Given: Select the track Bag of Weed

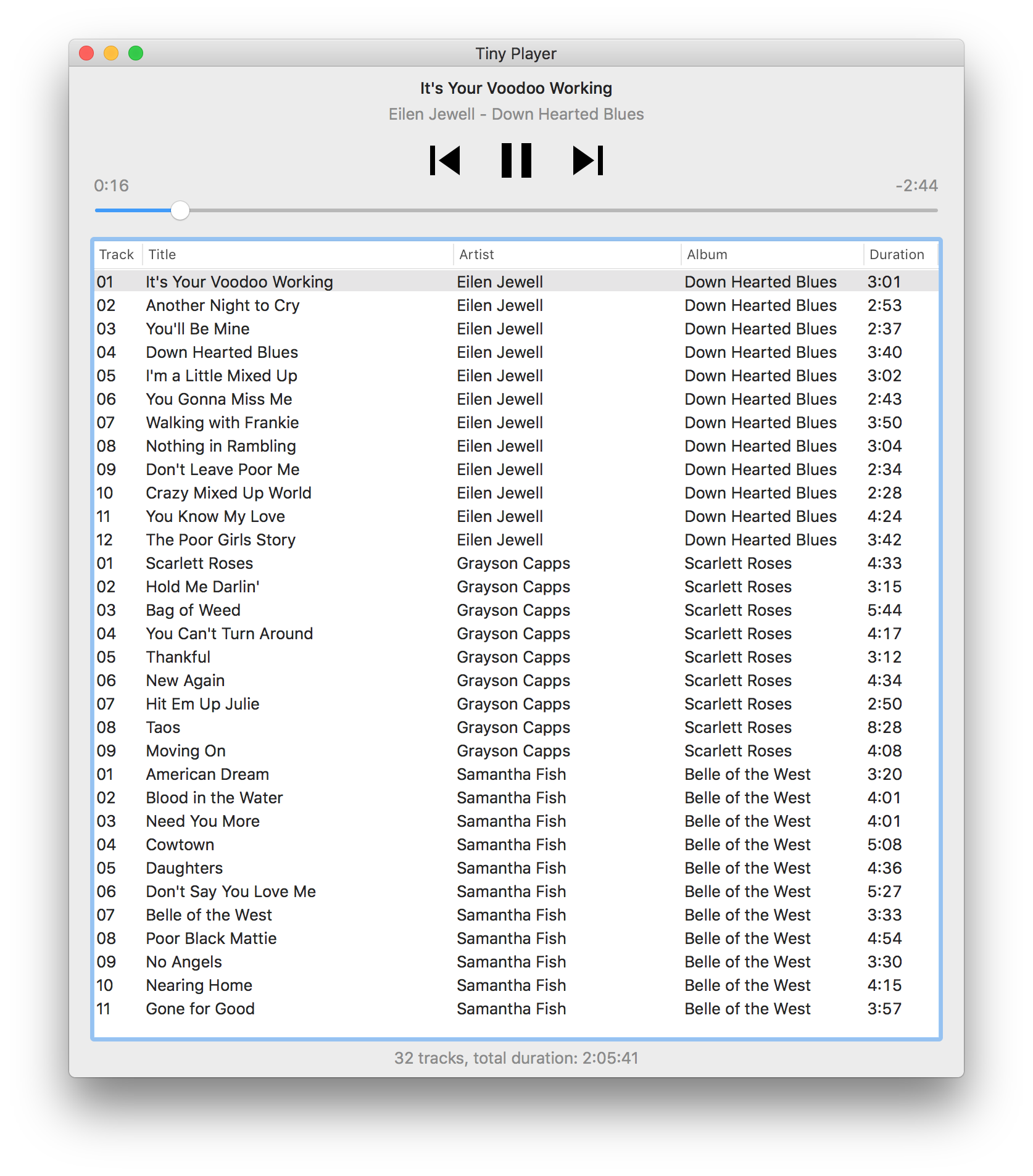Looking at the screenshot, I should pos(193,610).
